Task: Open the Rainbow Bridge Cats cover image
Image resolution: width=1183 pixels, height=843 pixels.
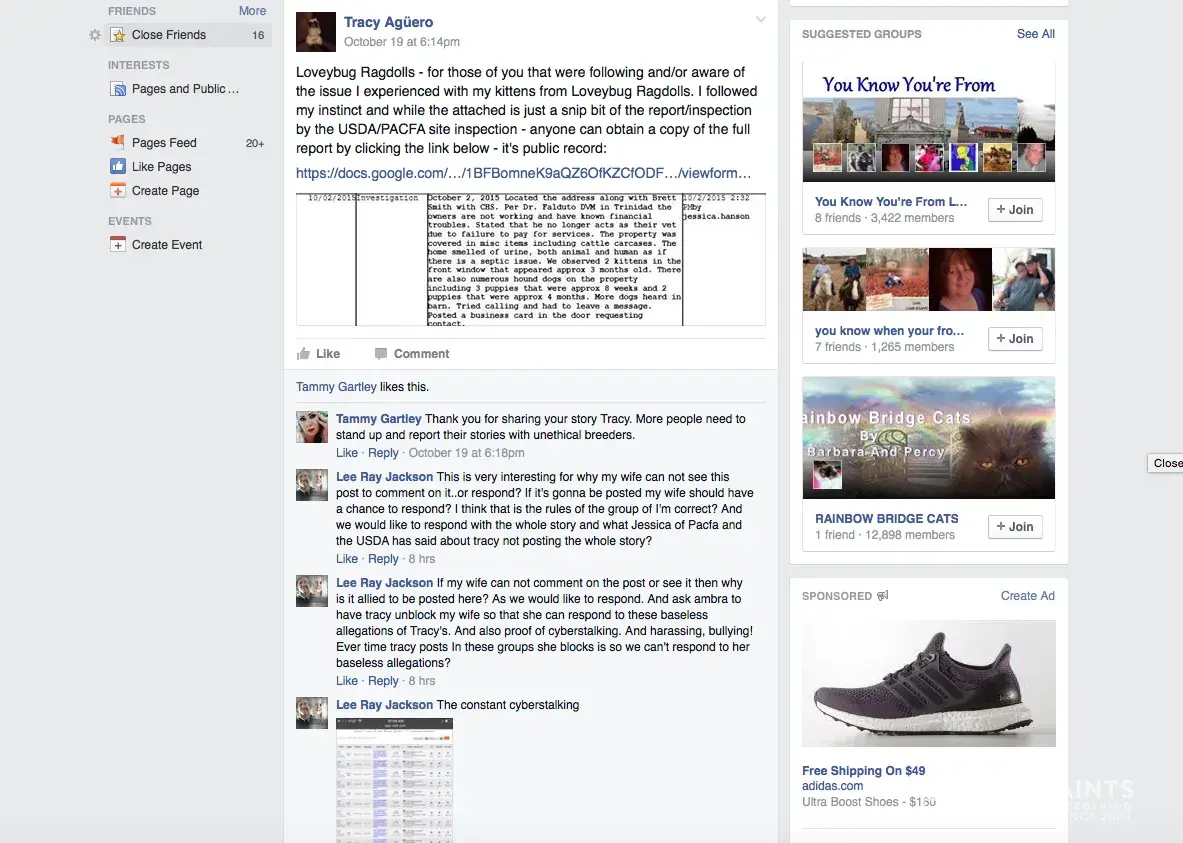Action: [929, 438]
